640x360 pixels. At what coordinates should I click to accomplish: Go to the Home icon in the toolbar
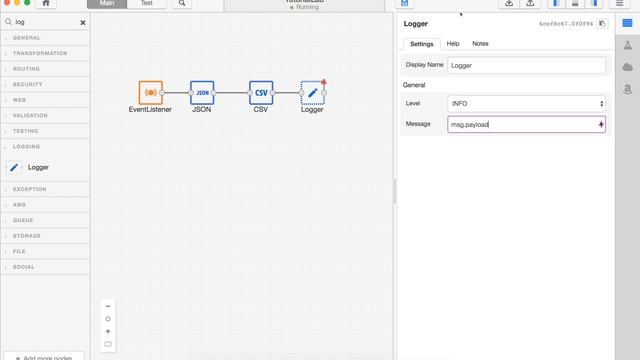pos(46,3)
